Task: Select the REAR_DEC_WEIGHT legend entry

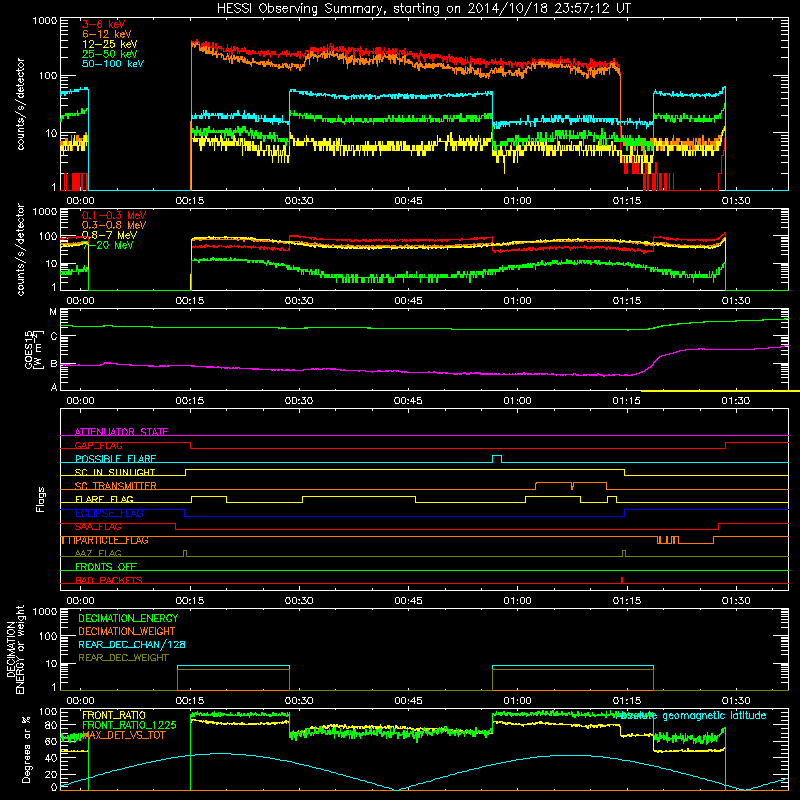Action: tap(123, 658)
